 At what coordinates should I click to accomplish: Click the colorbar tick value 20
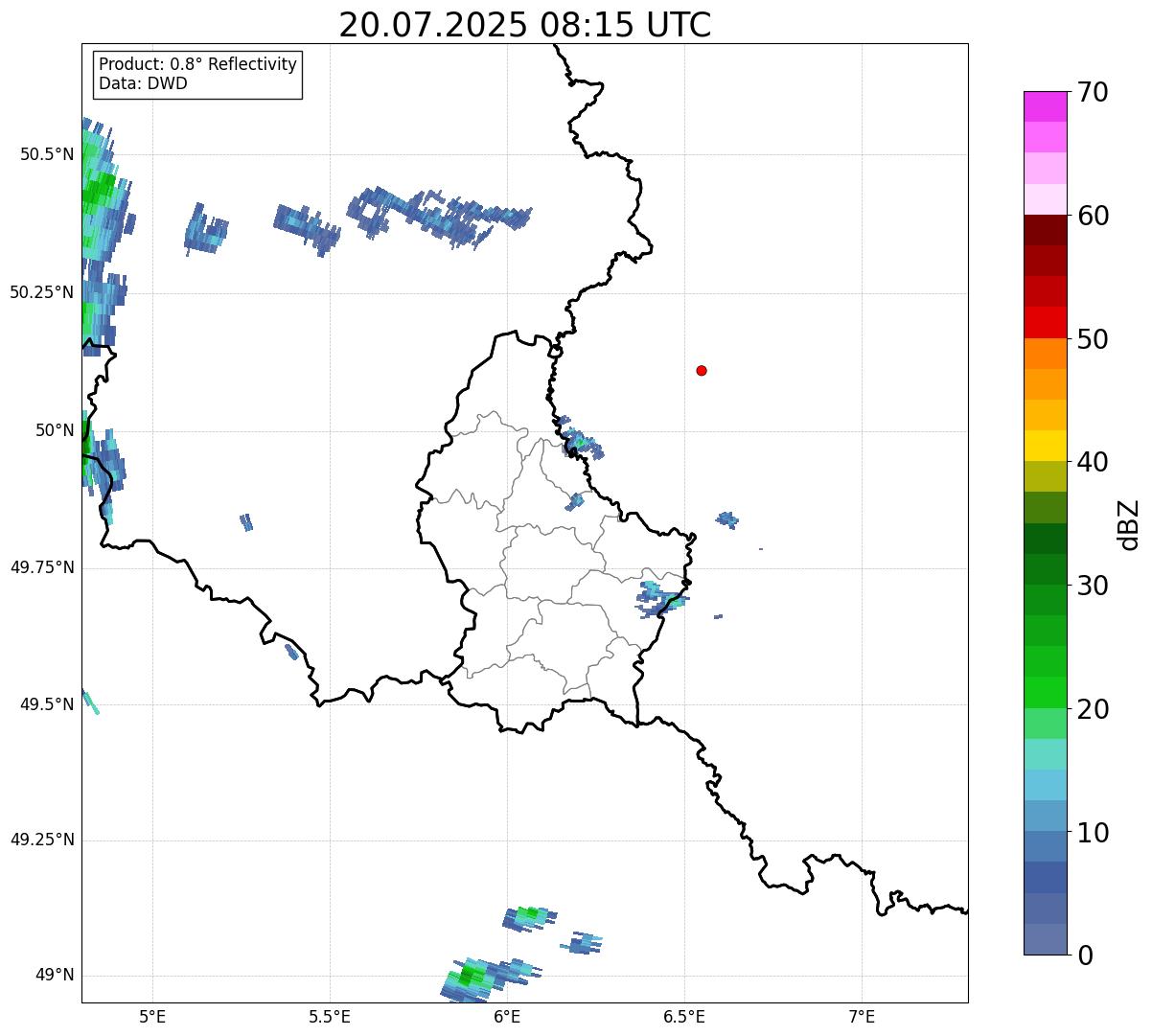[x=1093, y=709]
